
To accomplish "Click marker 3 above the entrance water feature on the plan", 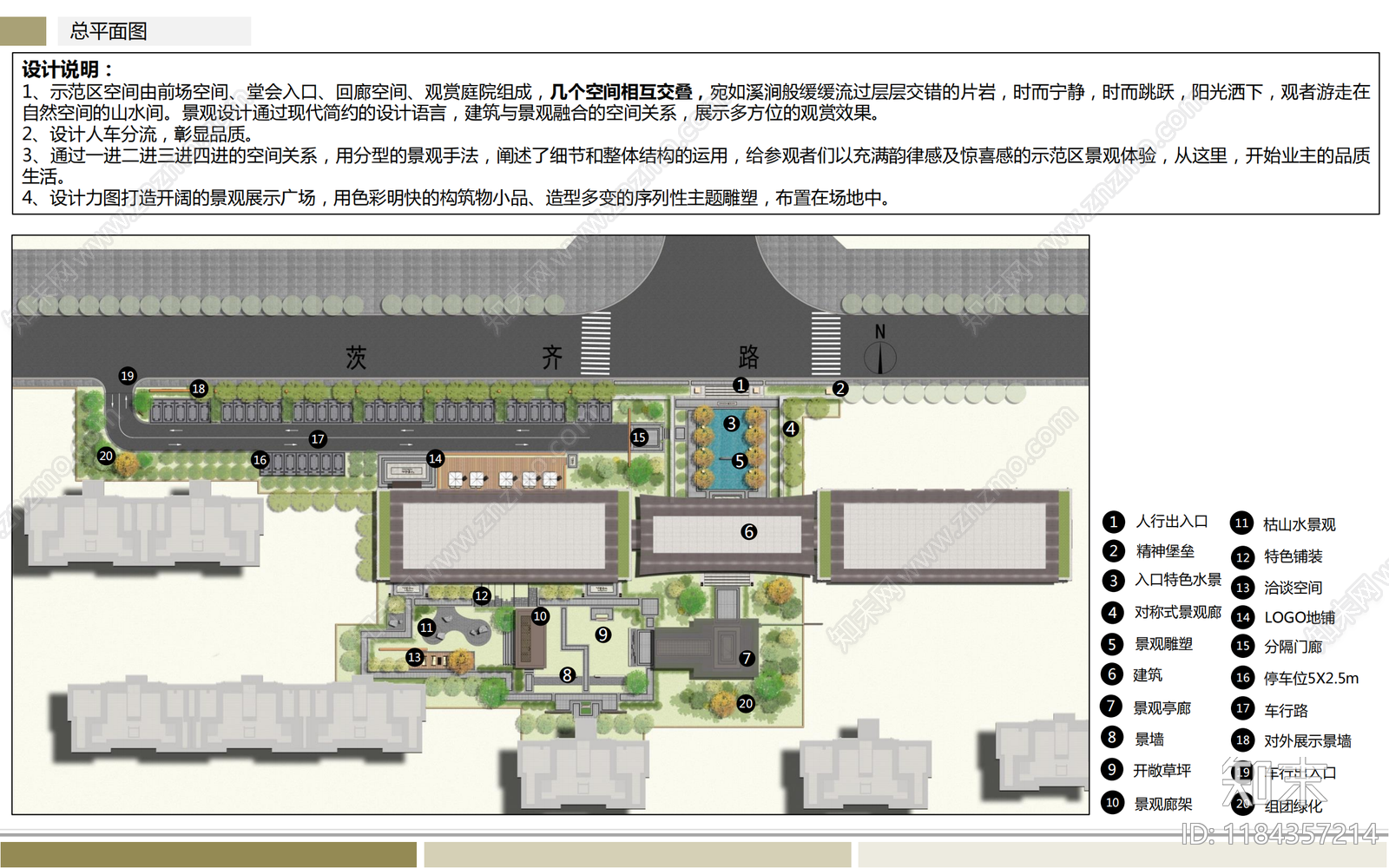I will 732,424.
